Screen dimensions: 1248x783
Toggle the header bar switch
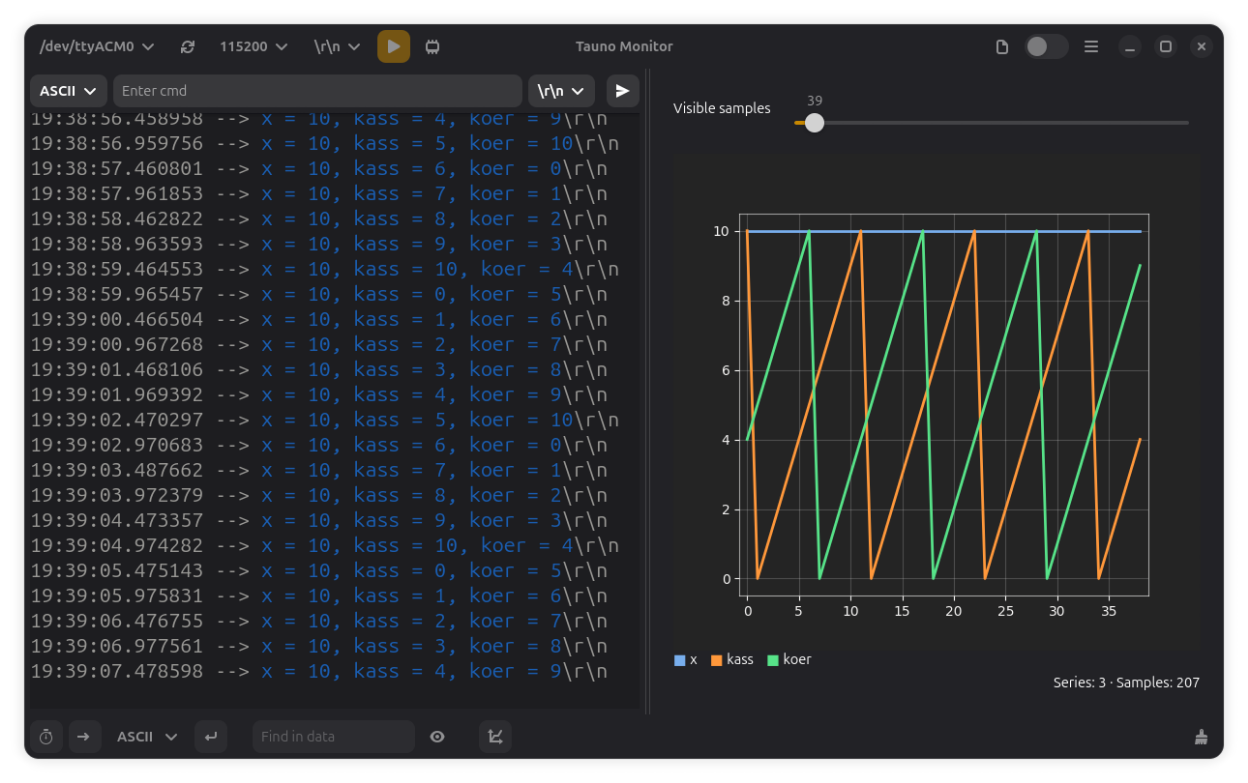coord(1046,47)
